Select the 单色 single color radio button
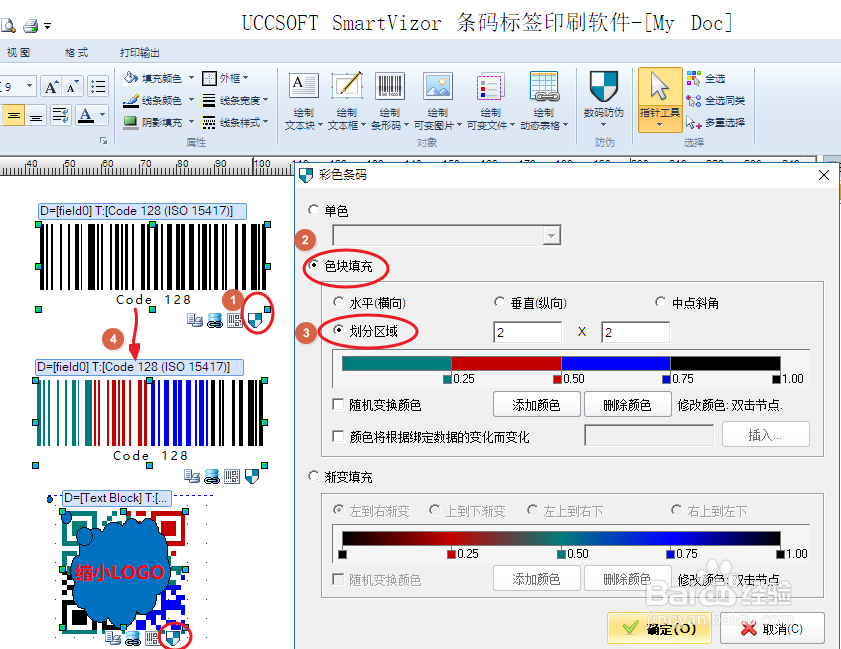841x649 pixels. tap(314, 210)
